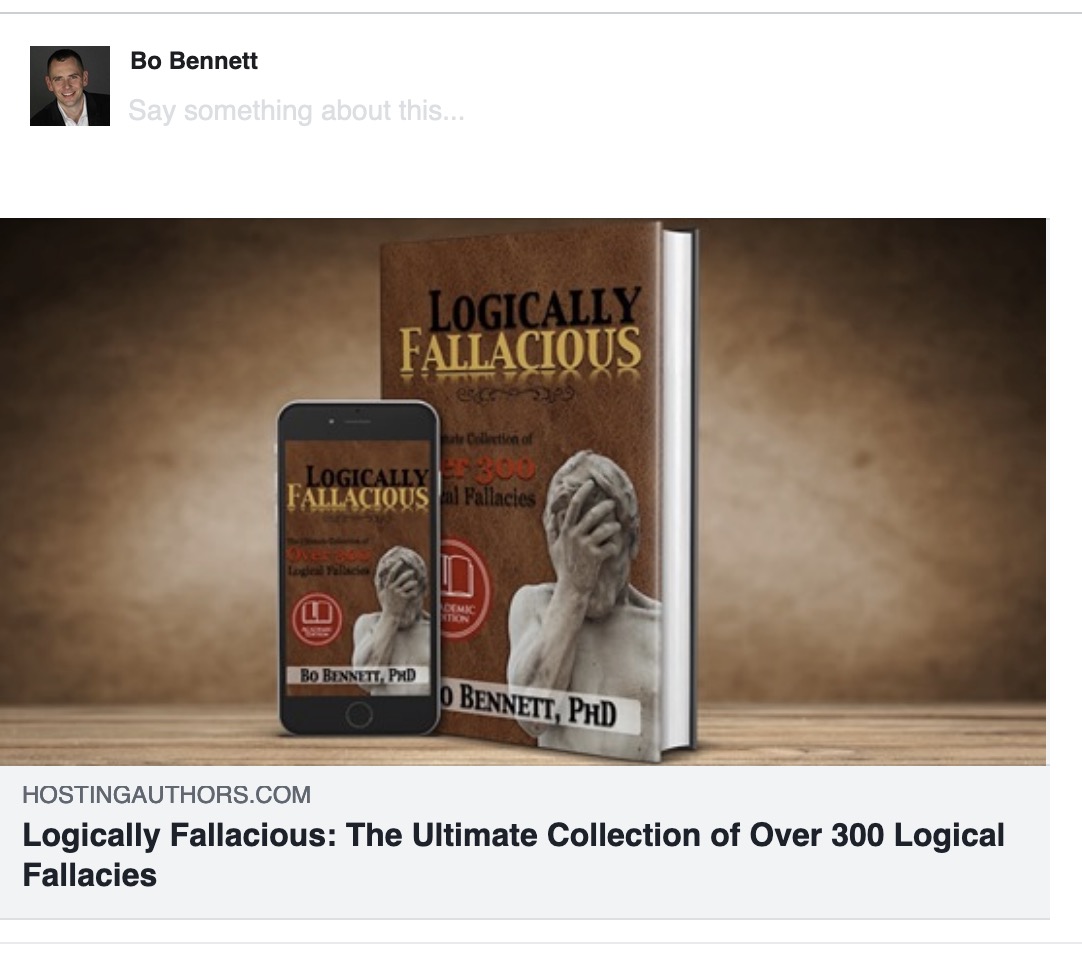Click the facepalm statue on the phone screen

(x=395, y=606)
